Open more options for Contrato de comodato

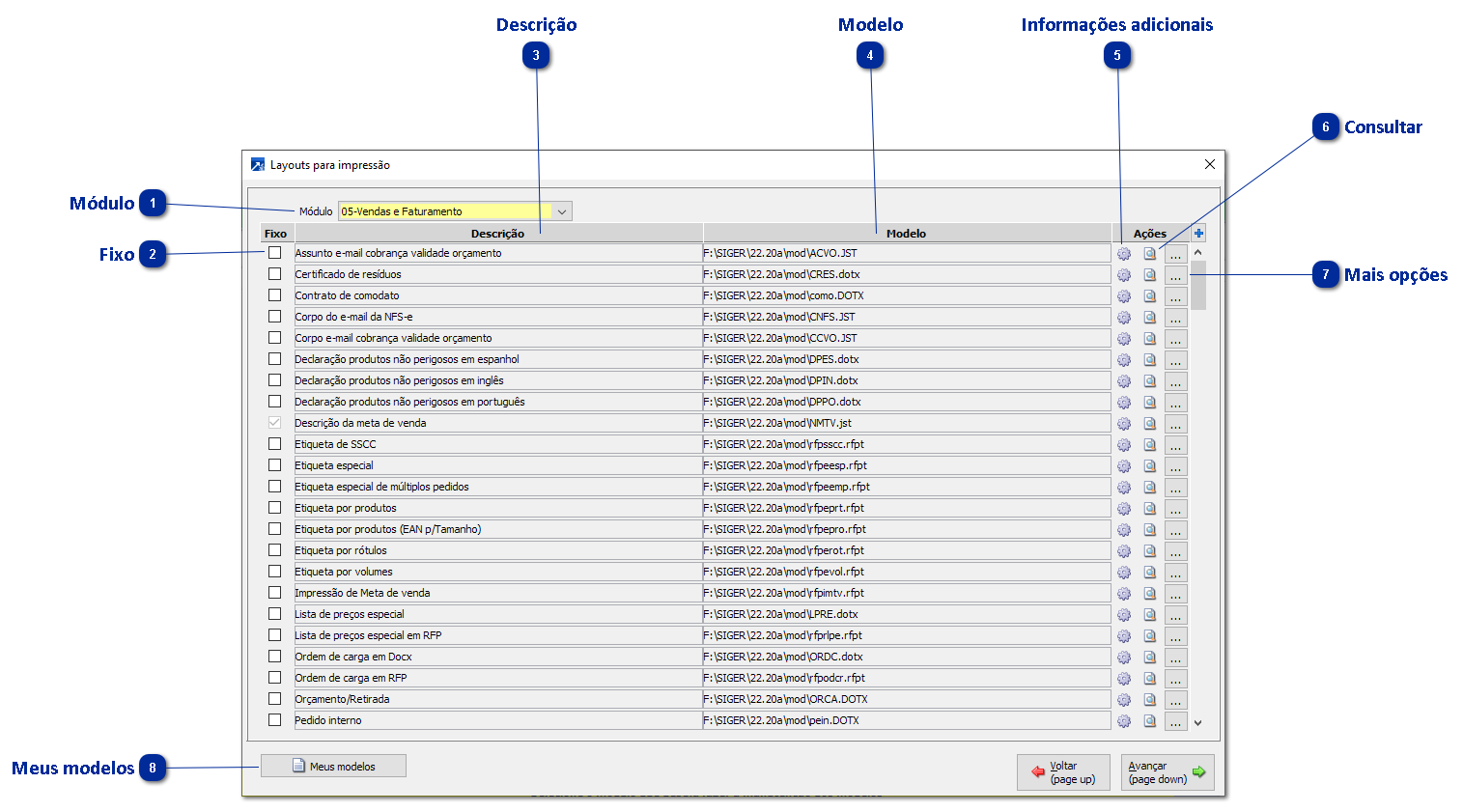coord(1175,296)
